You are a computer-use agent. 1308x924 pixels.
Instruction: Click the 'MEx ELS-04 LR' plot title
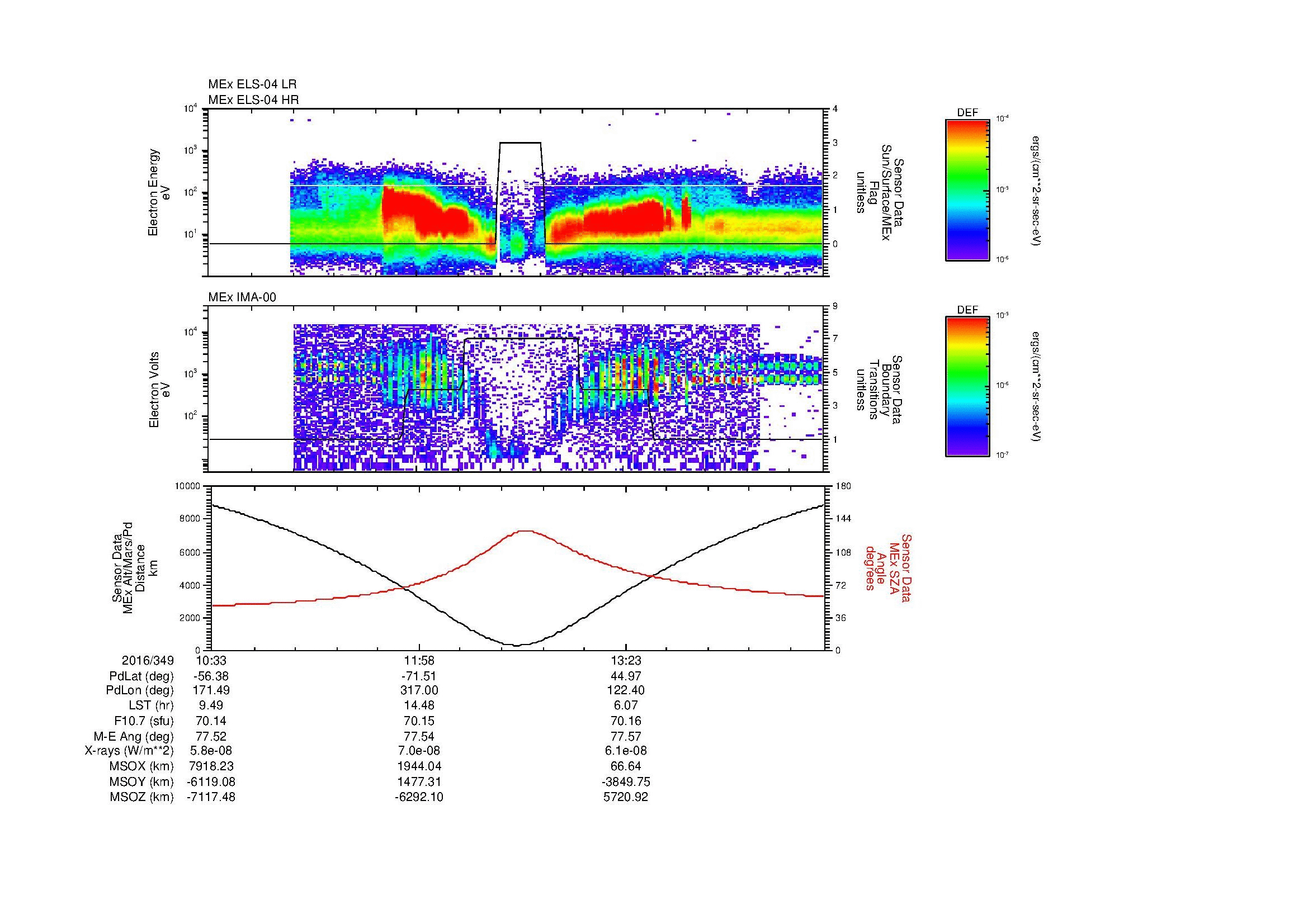(x=252, y=84)
